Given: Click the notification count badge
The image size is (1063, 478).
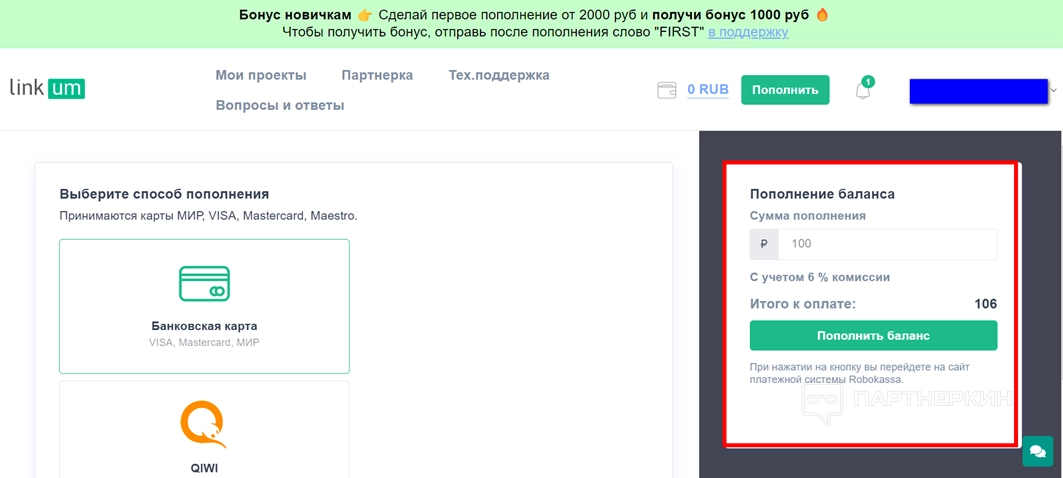Looking at the screenshot, I should (x=869, y=81).
